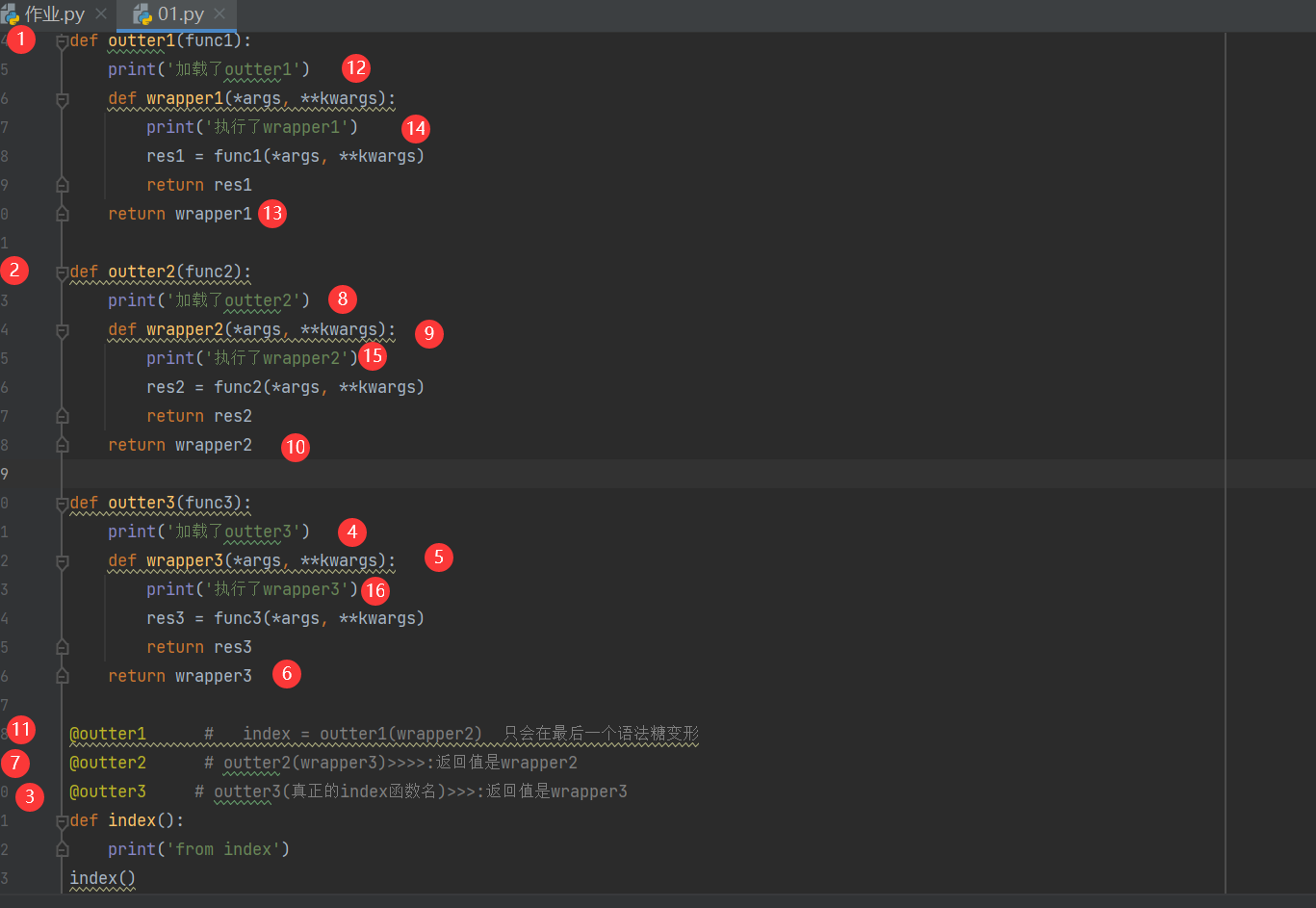This screenshot has width=1316, height=908.
Task: Collapse the wrapper2 function fold marker
Action: (x=63, y=330)
